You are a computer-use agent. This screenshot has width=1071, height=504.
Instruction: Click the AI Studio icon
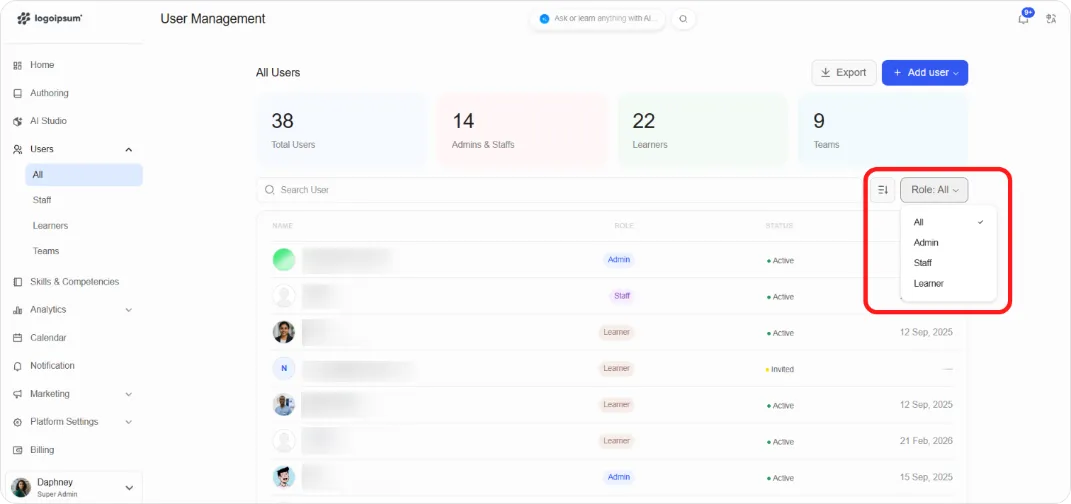(18, 122)
